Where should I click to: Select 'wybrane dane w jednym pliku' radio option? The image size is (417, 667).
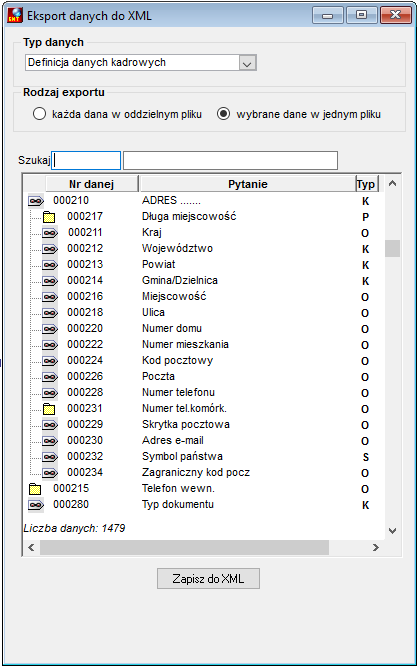point(223,114)
